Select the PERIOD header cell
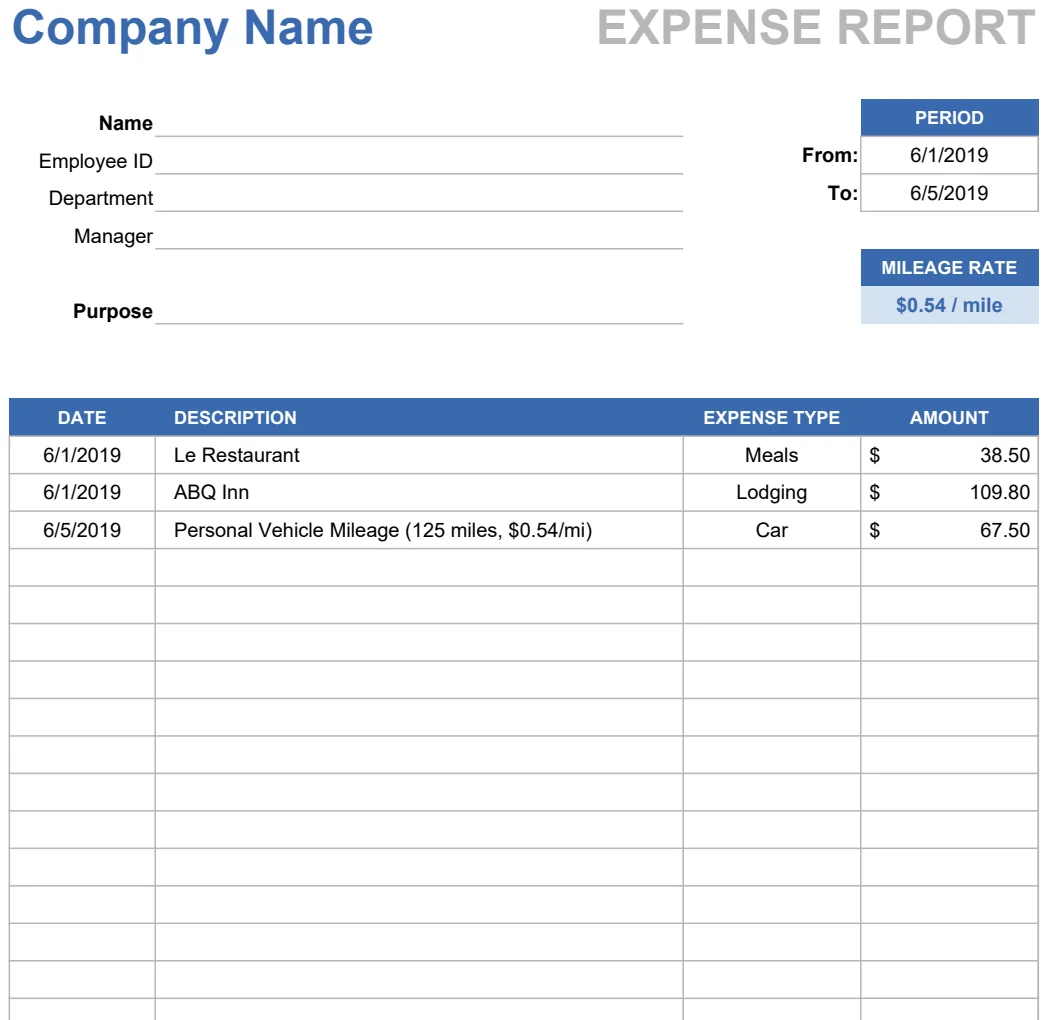 coord(949,118)
